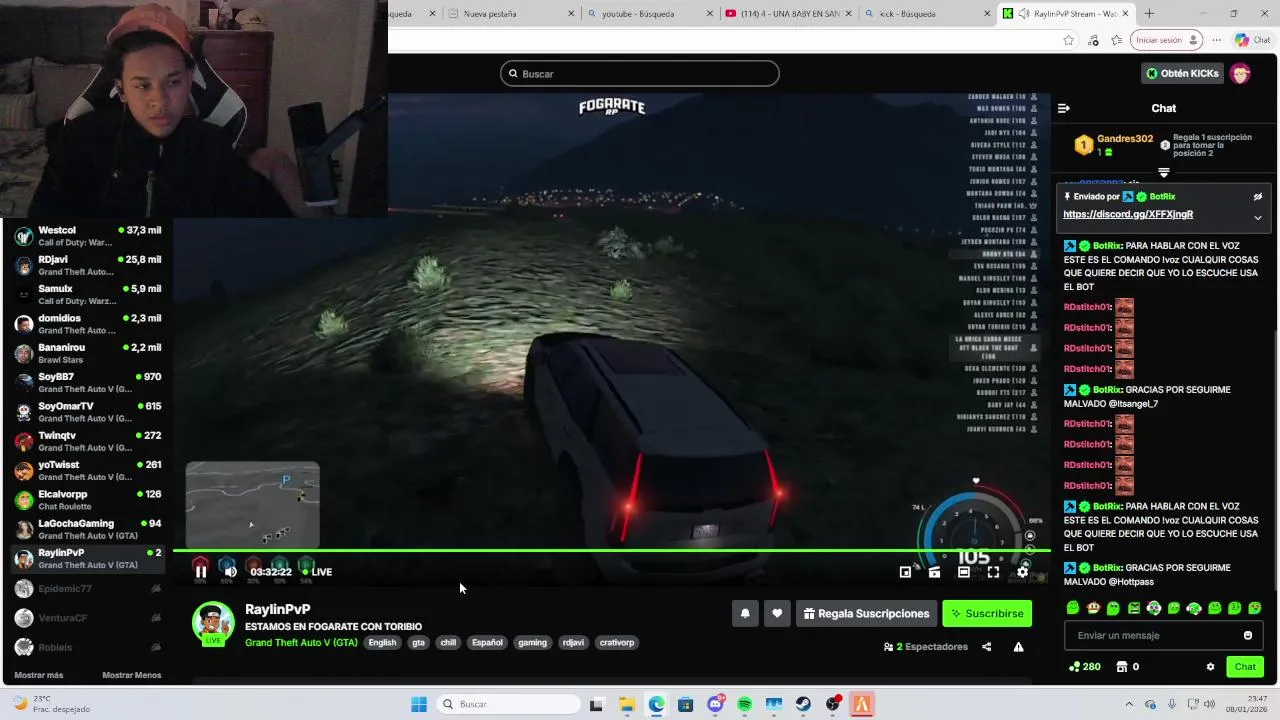Insert the mushroom emote in chat bar
1280x720 pixels.
click(1093, 608)
